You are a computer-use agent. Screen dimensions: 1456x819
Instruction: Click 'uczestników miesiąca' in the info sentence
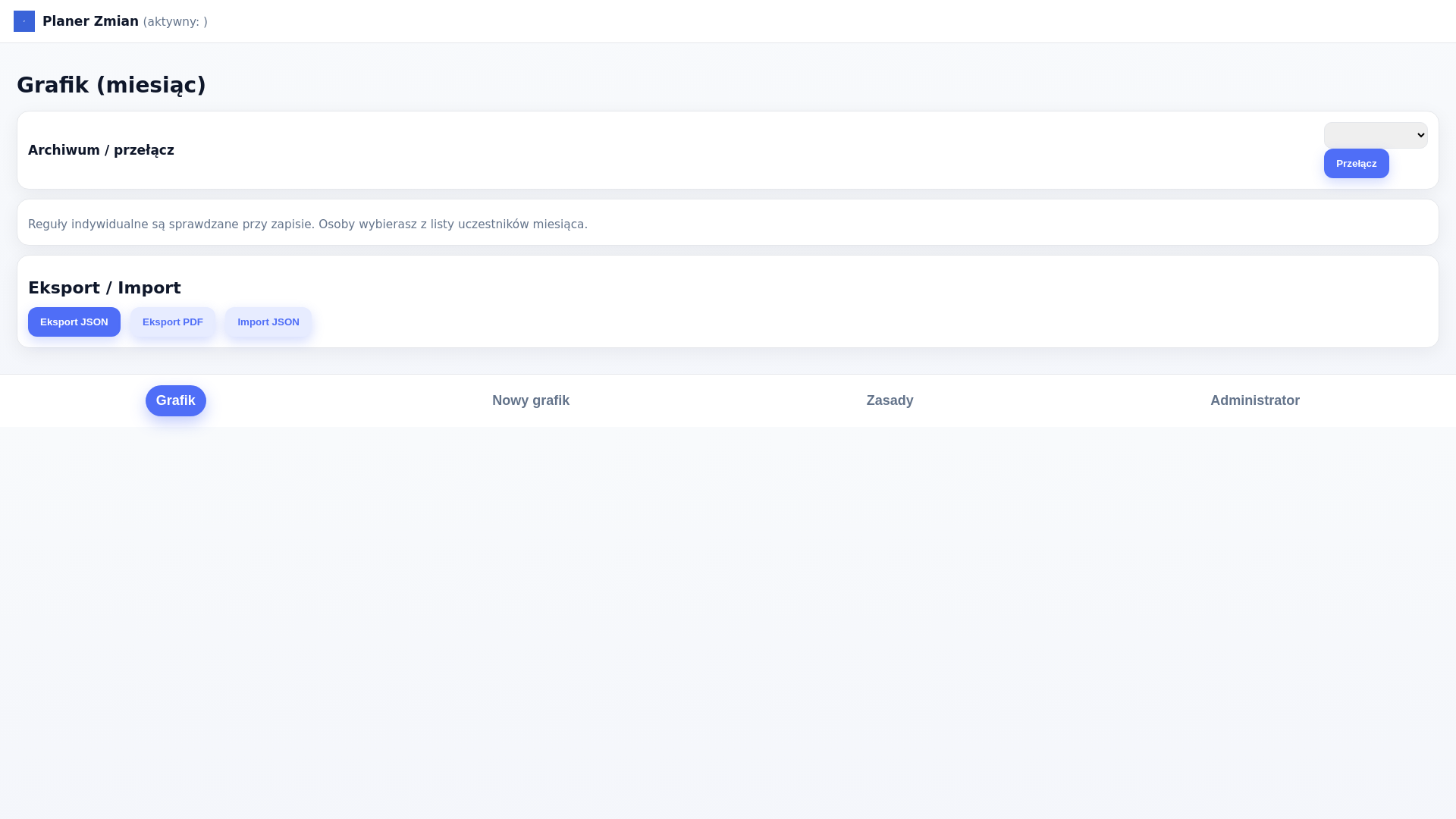(522, 224)
